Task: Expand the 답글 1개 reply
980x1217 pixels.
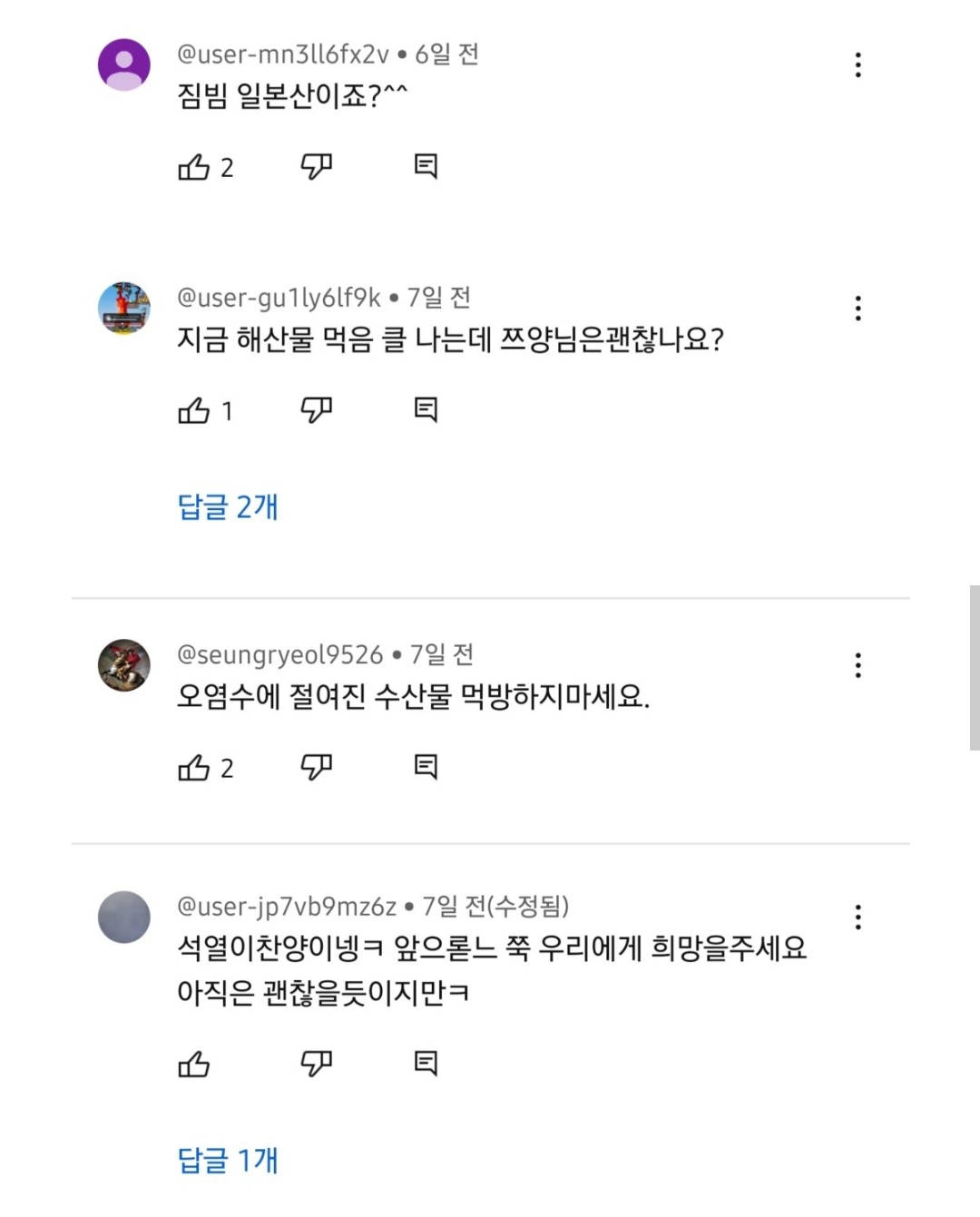Action: tap(228, 1160)
